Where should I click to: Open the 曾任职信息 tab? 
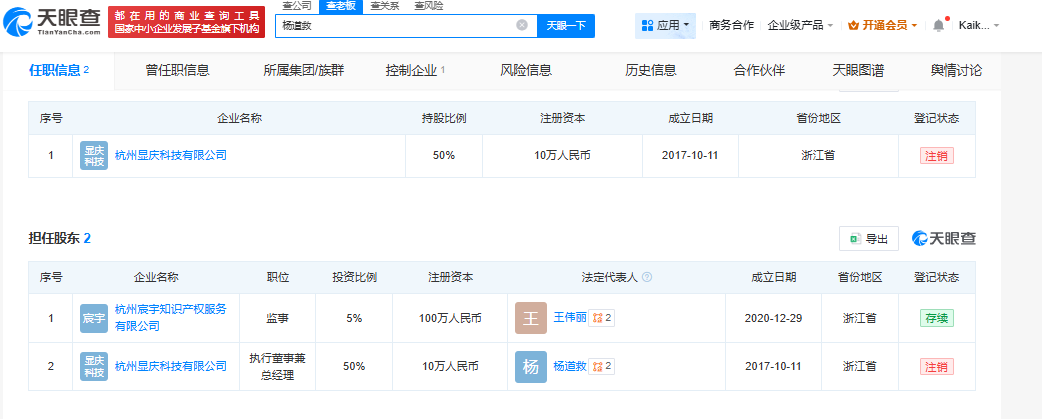(177, 70)
